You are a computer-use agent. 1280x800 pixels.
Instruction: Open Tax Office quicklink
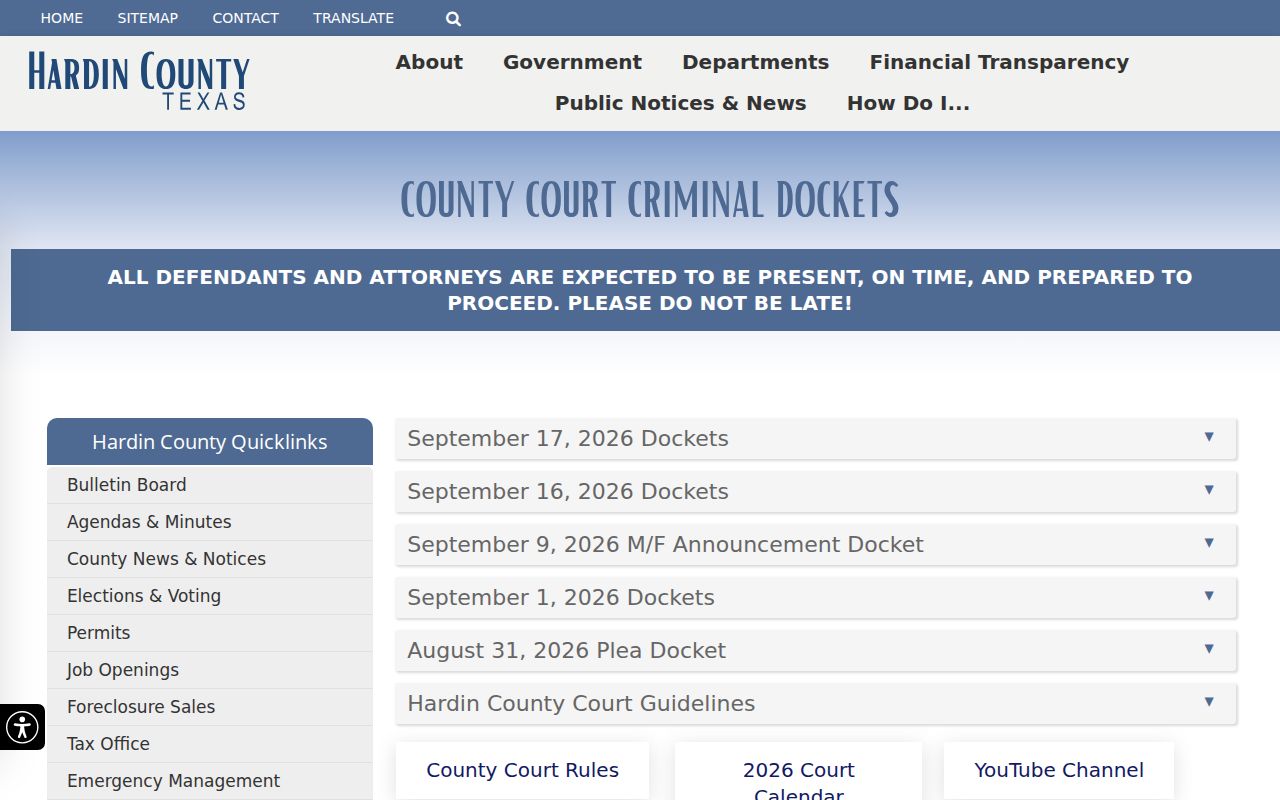coord(210,744)
